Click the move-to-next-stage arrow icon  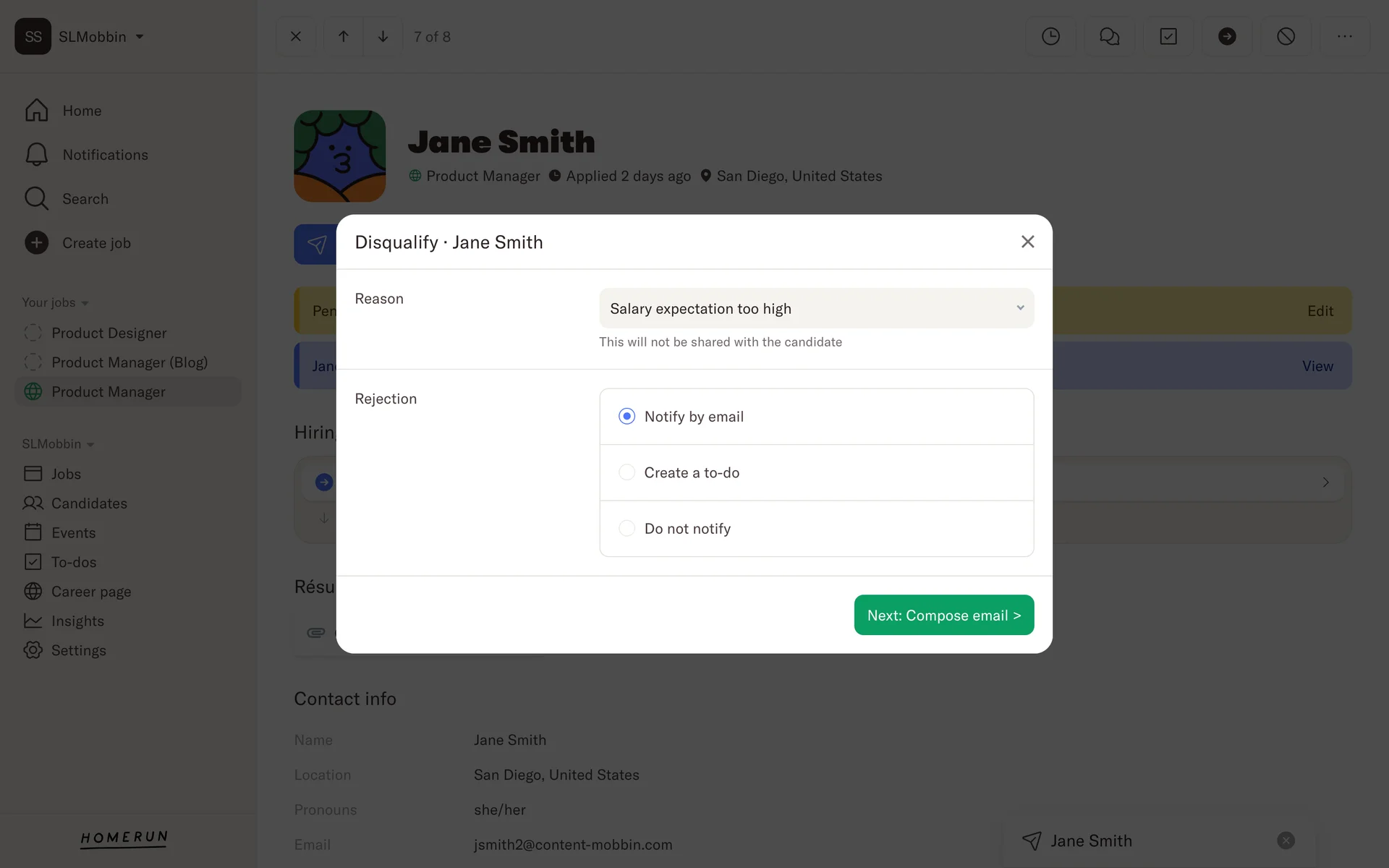[x=1227, y=36]
